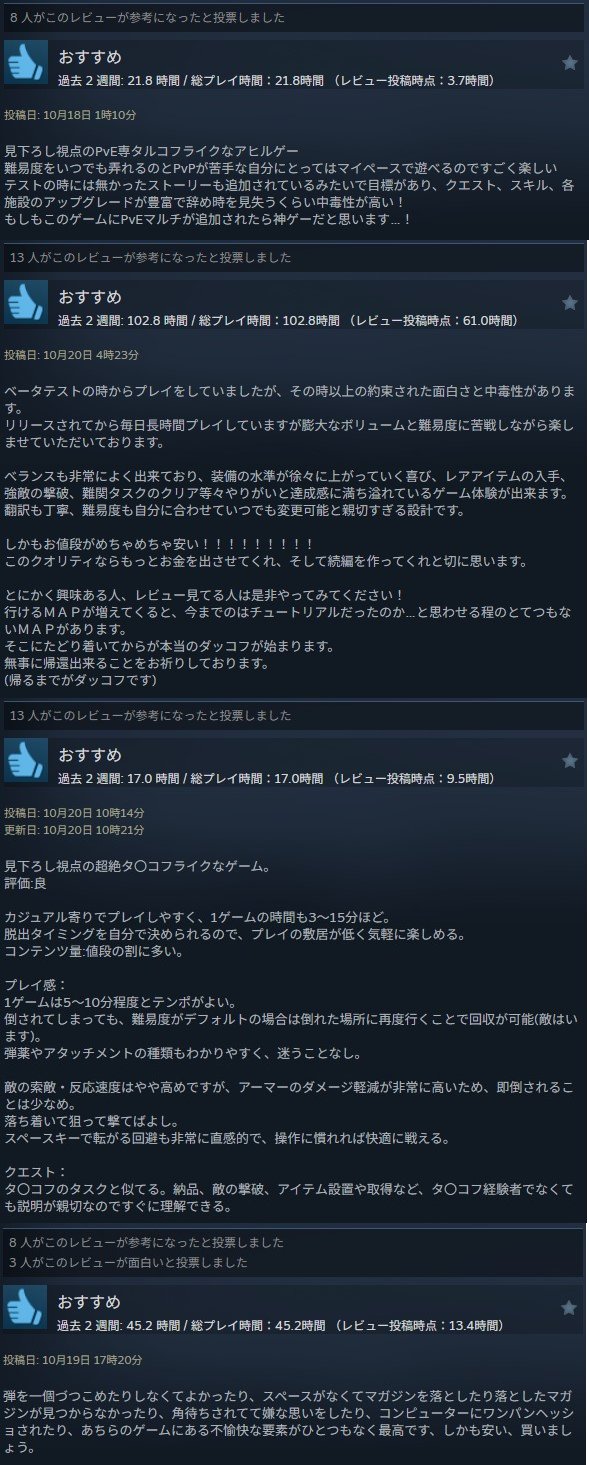Open おすすめ title of 102.8-hour review
The image size is (589, 1465).
(x=89, y=296)
